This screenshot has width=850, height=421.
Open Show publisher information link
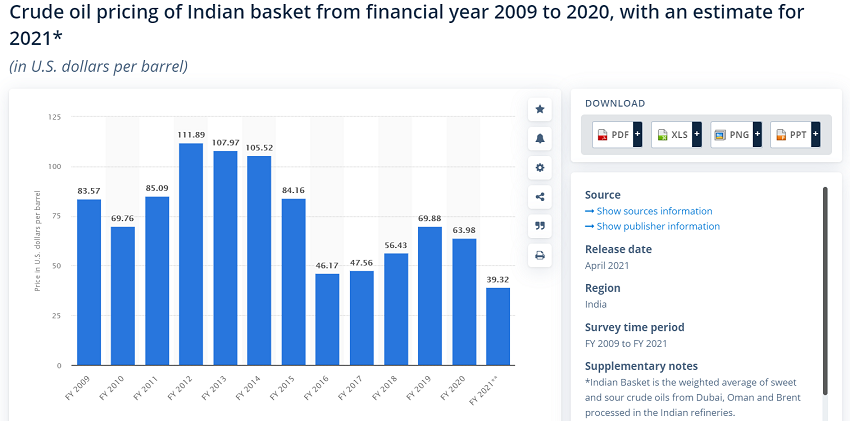[653, 226]
